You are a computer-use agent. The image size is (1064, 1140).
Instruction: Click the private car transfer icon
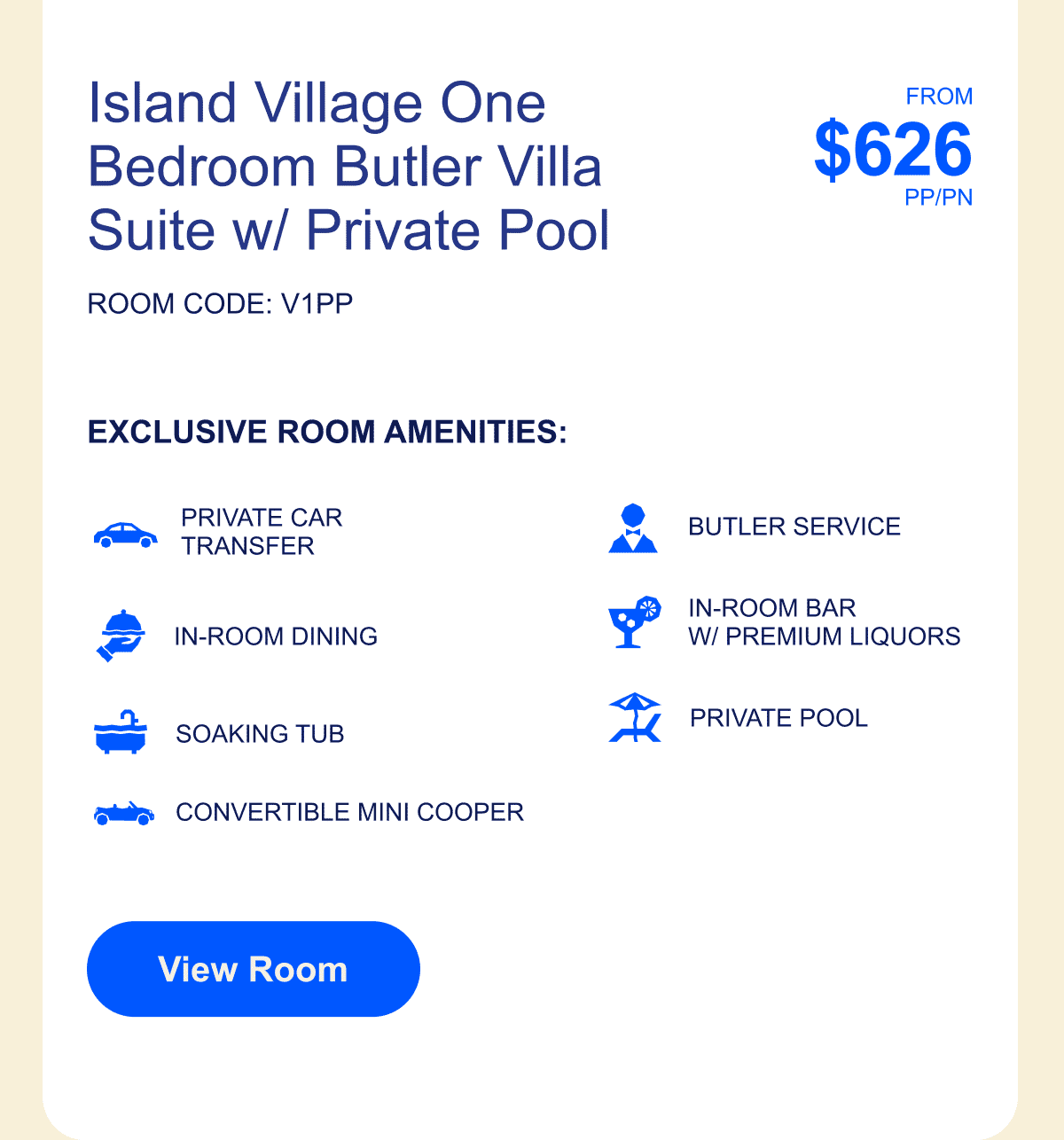pos(126,535)
